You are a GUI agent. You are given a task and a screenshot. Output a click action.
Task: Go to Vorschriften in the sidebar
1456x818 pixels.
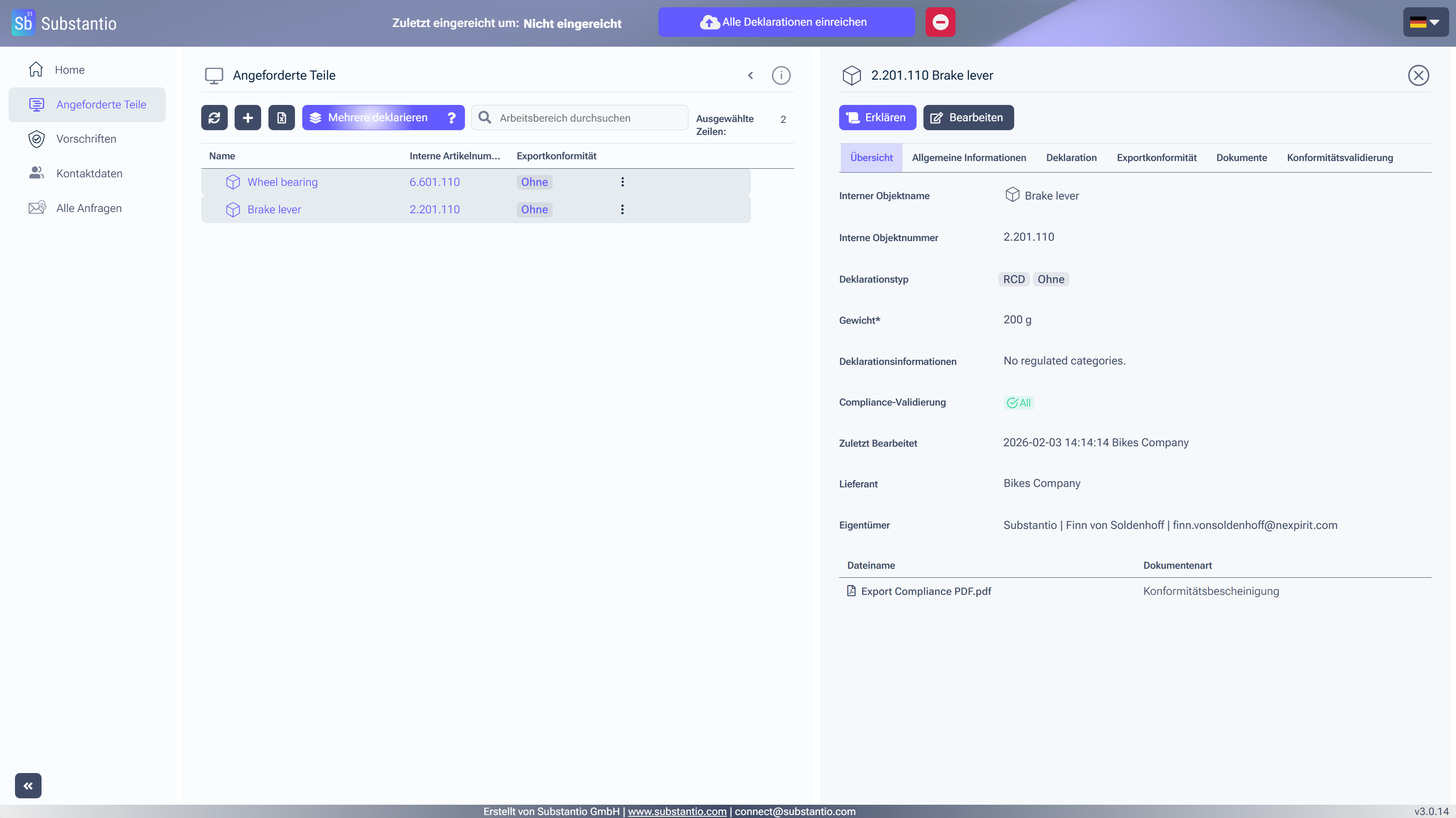[x=86, y=139]
